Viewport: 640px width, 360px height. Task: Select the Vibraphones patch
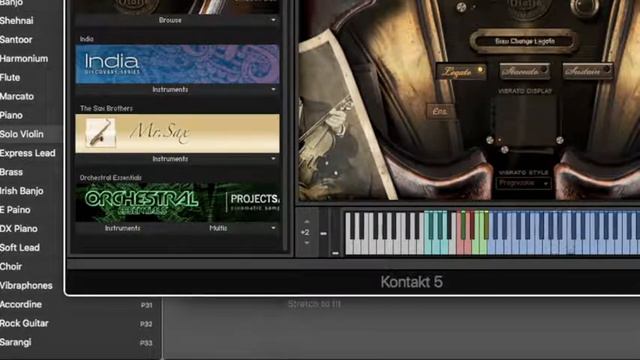26,285
